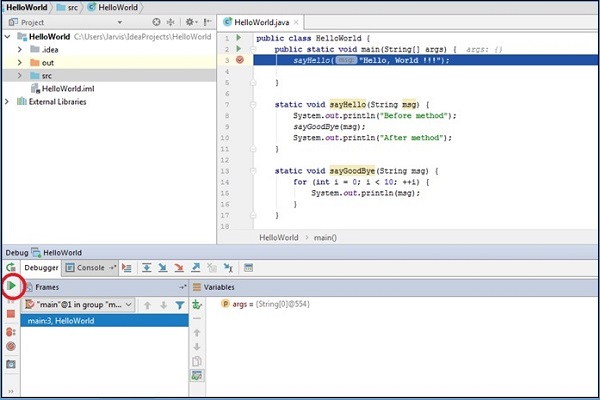Screen dimensions: 600x400
Task: Click the Evaluate Expression calculator icon
Action: coord(248,268)
